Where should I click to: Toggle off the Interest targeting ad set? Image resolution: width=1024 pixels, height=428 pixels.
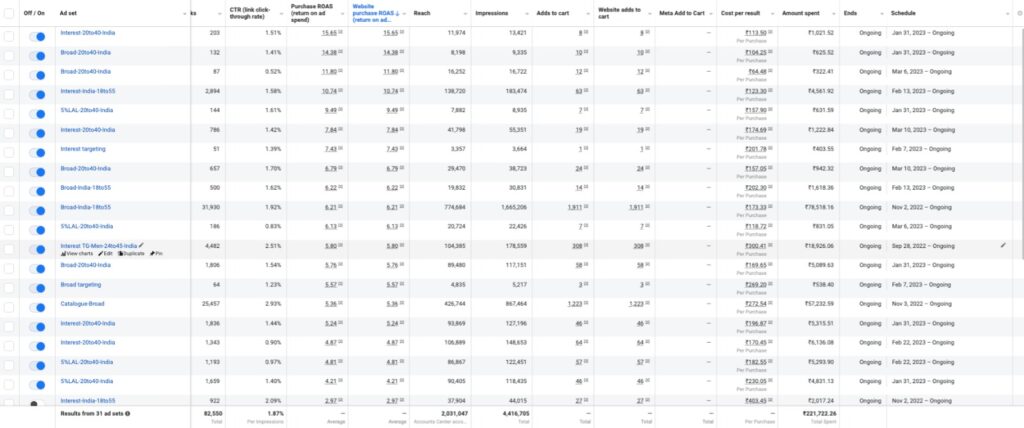pyautogui.click(x=38, y=149)
